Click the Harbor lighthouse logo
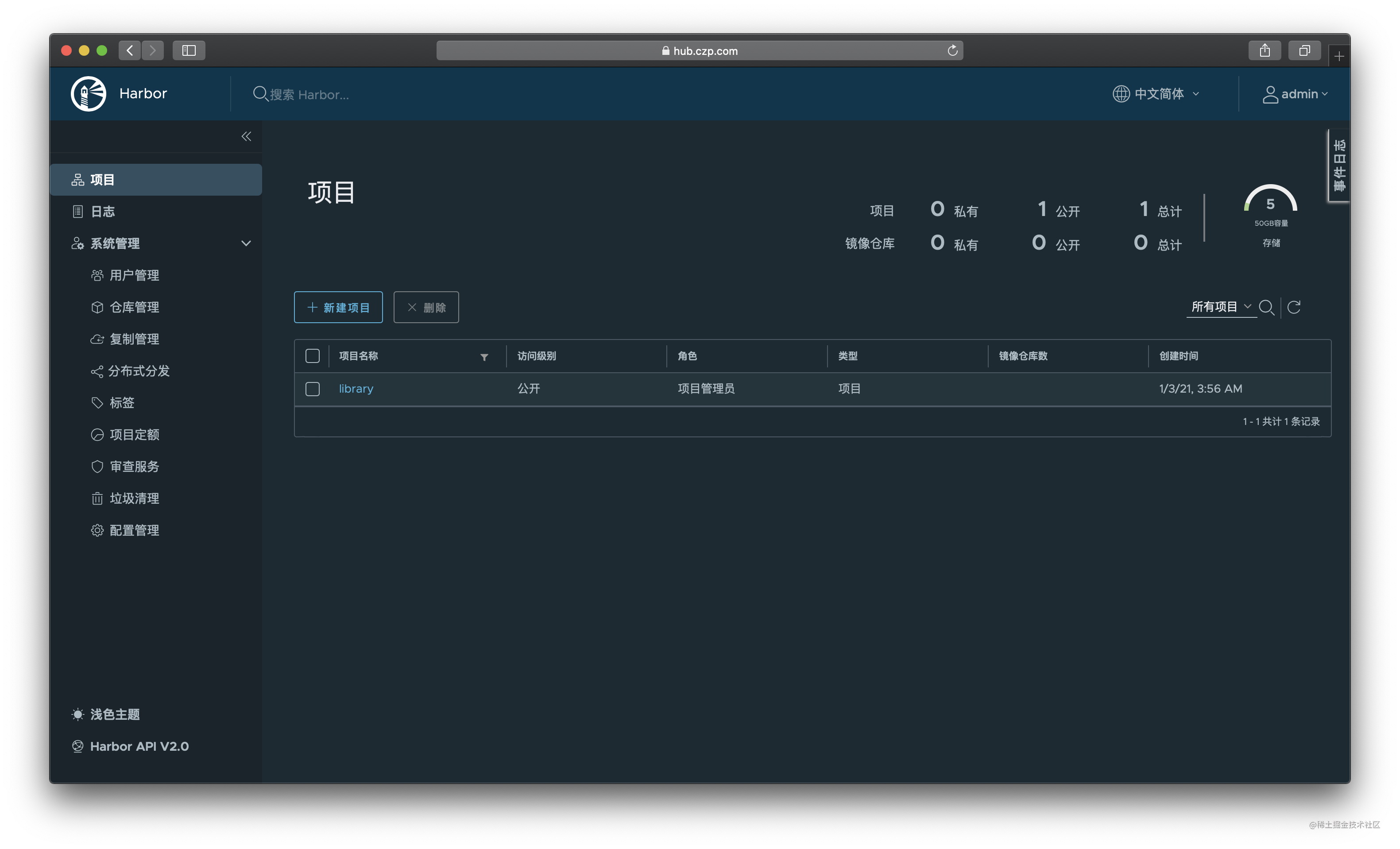This screenshot has height=849, width=1400. coord(88,94)
